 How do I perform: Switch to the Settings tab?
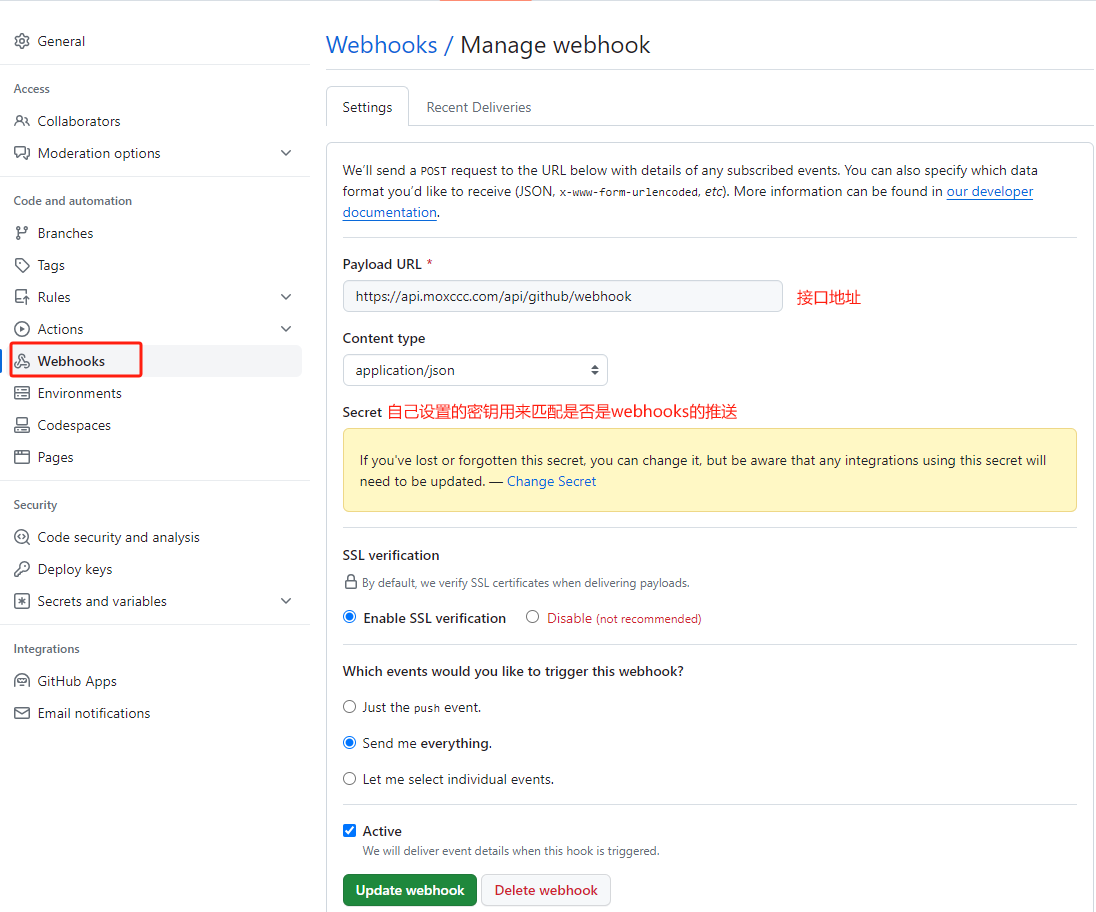tap(368, 107)
